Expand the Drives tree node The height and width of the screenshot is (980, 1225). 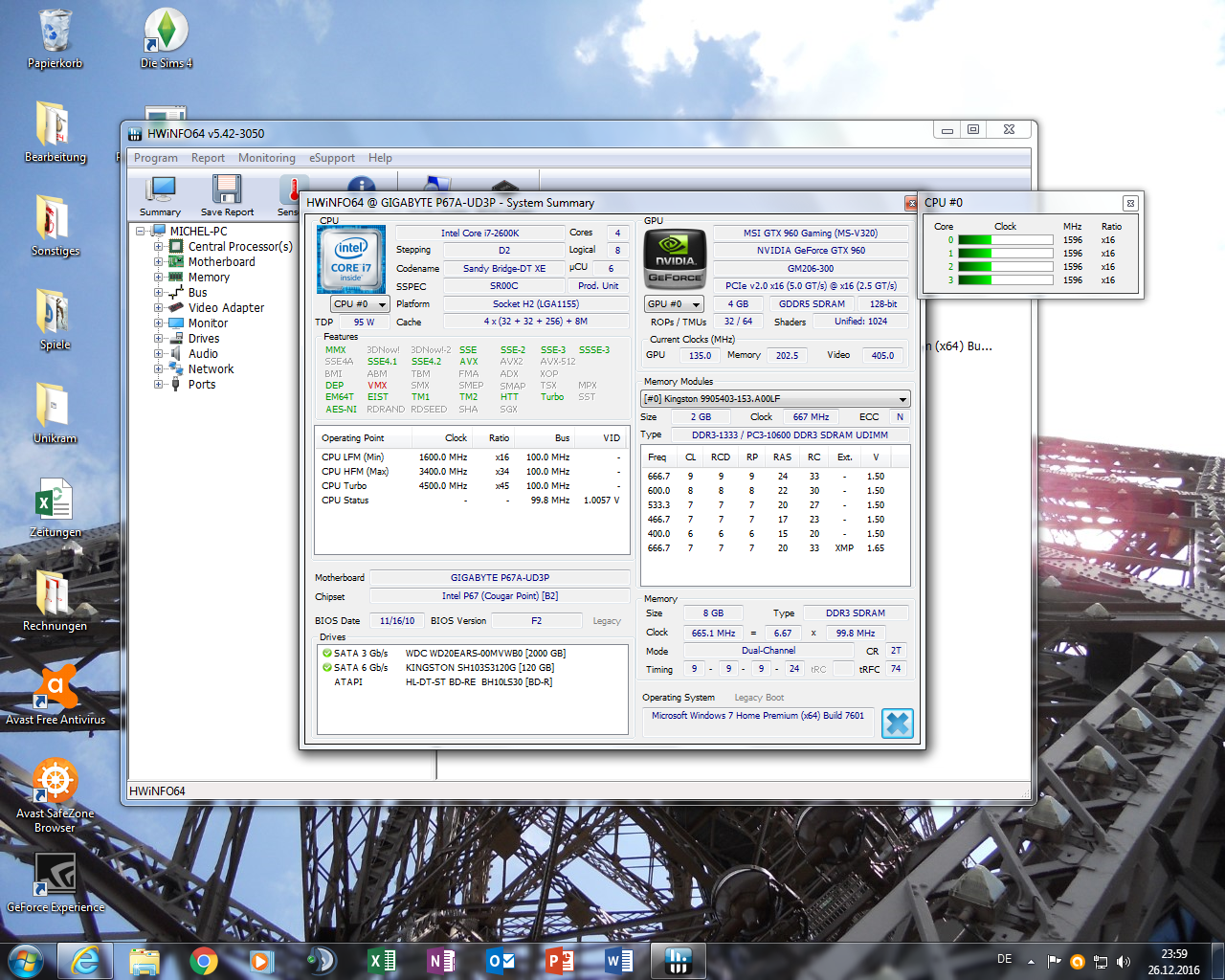click(159, 339)
